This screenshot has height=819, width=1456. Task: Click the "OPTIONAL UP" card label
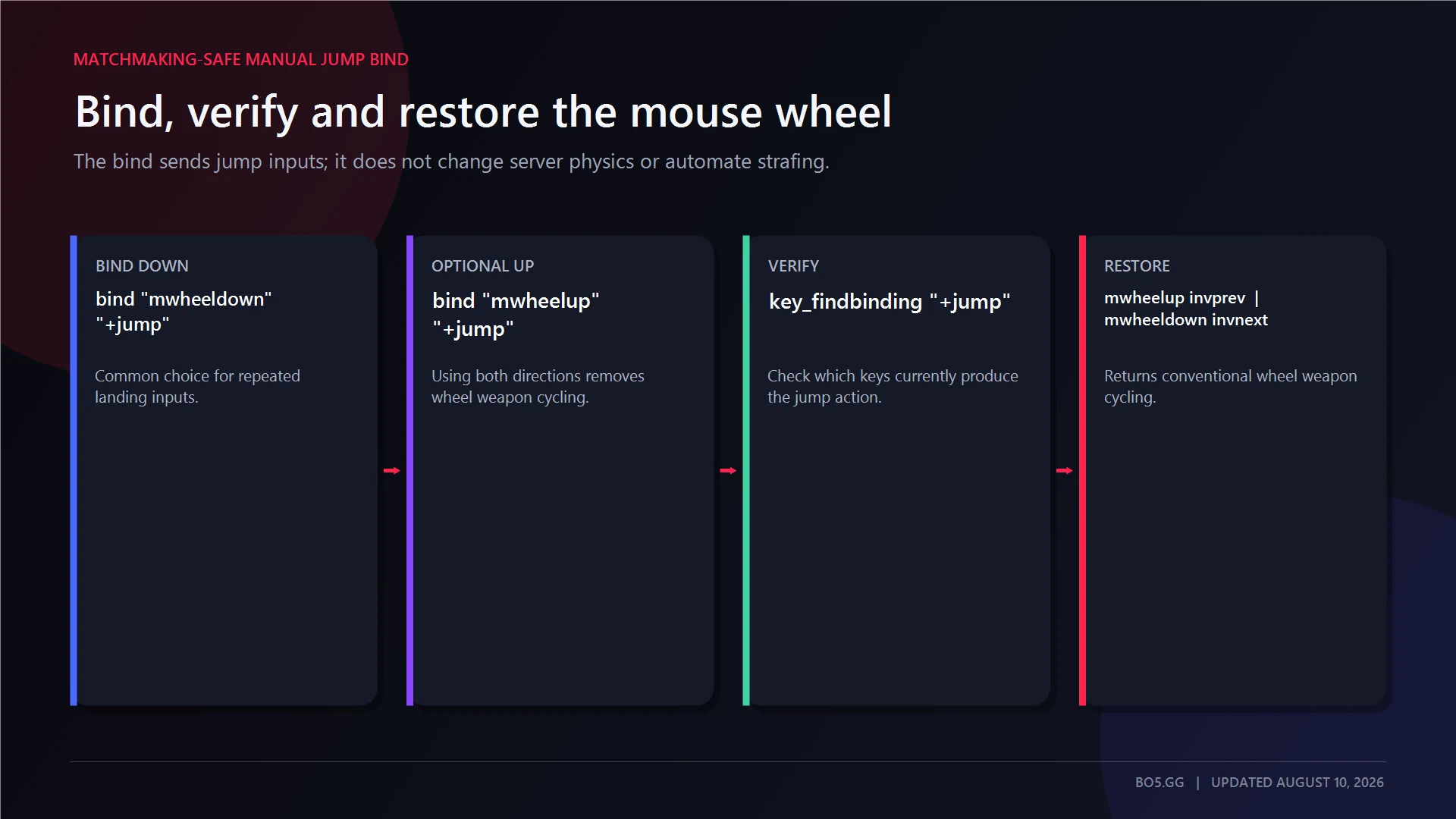click(482, 266)
